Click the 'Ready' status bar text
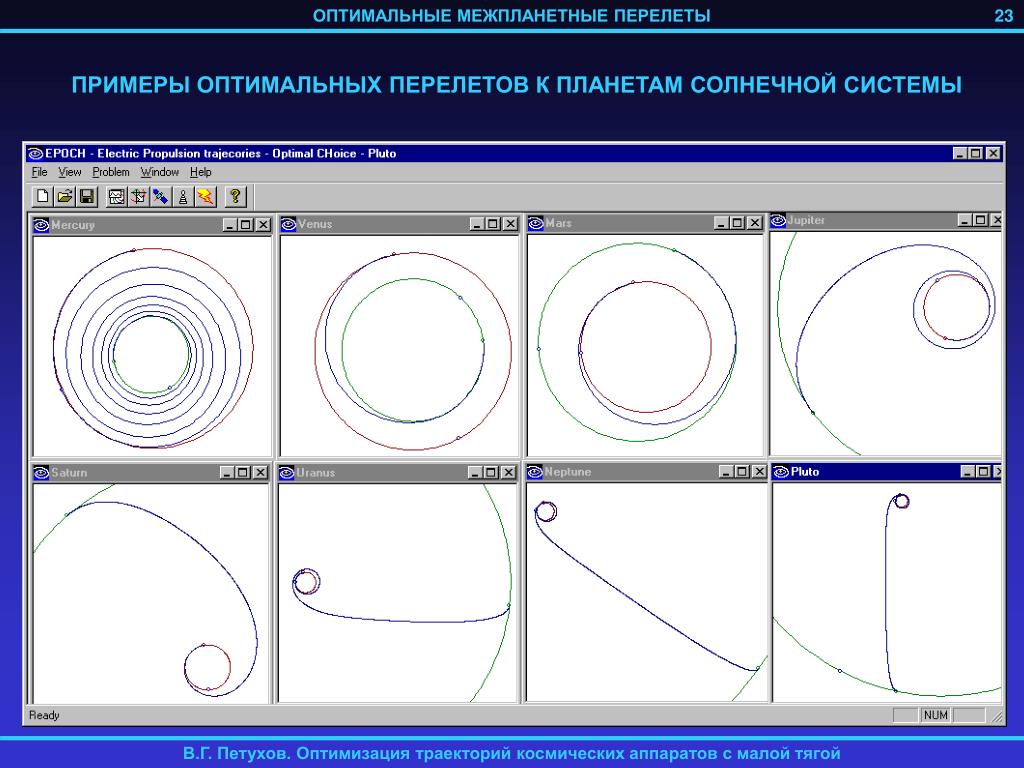 44,716
